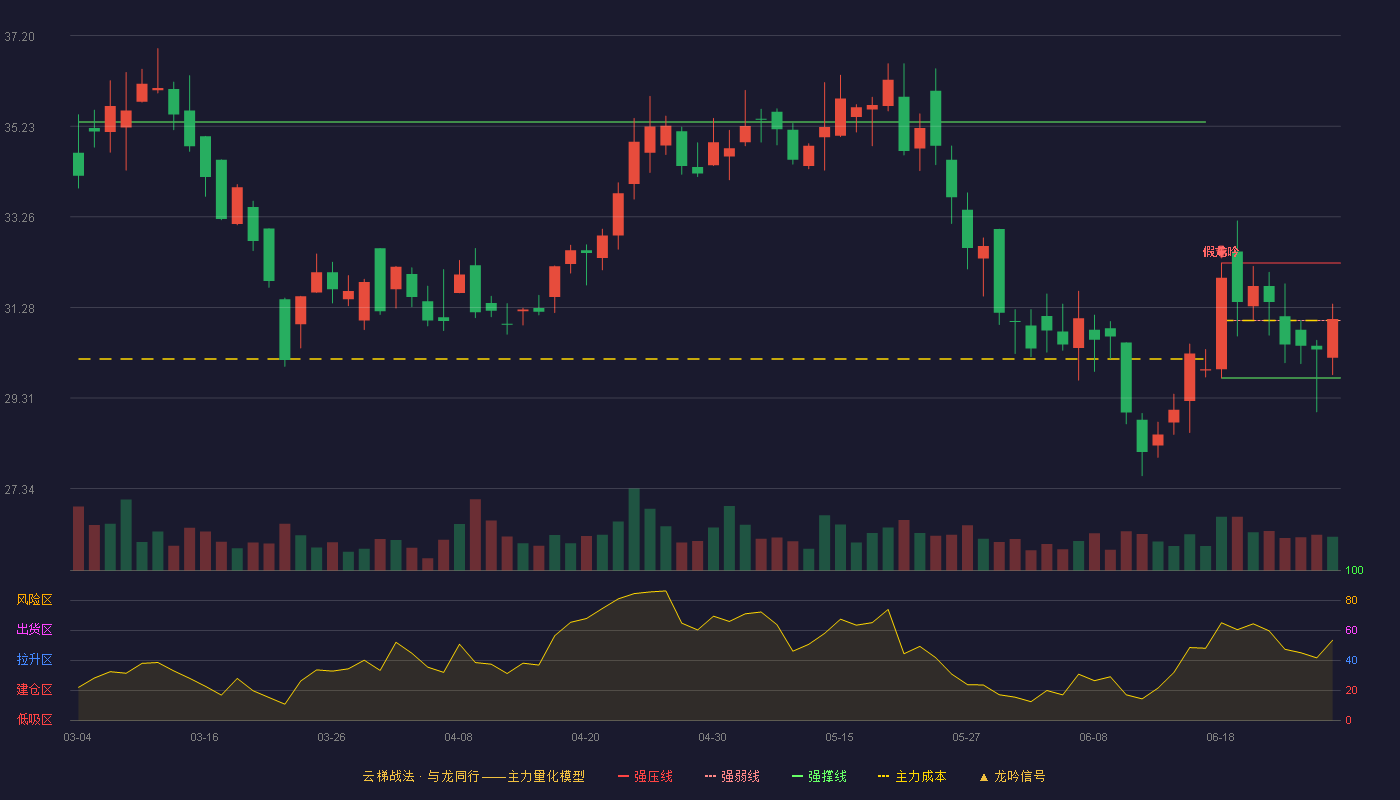
Task: Click the 05-15 date axis label
Action: [x=839, y=737]
